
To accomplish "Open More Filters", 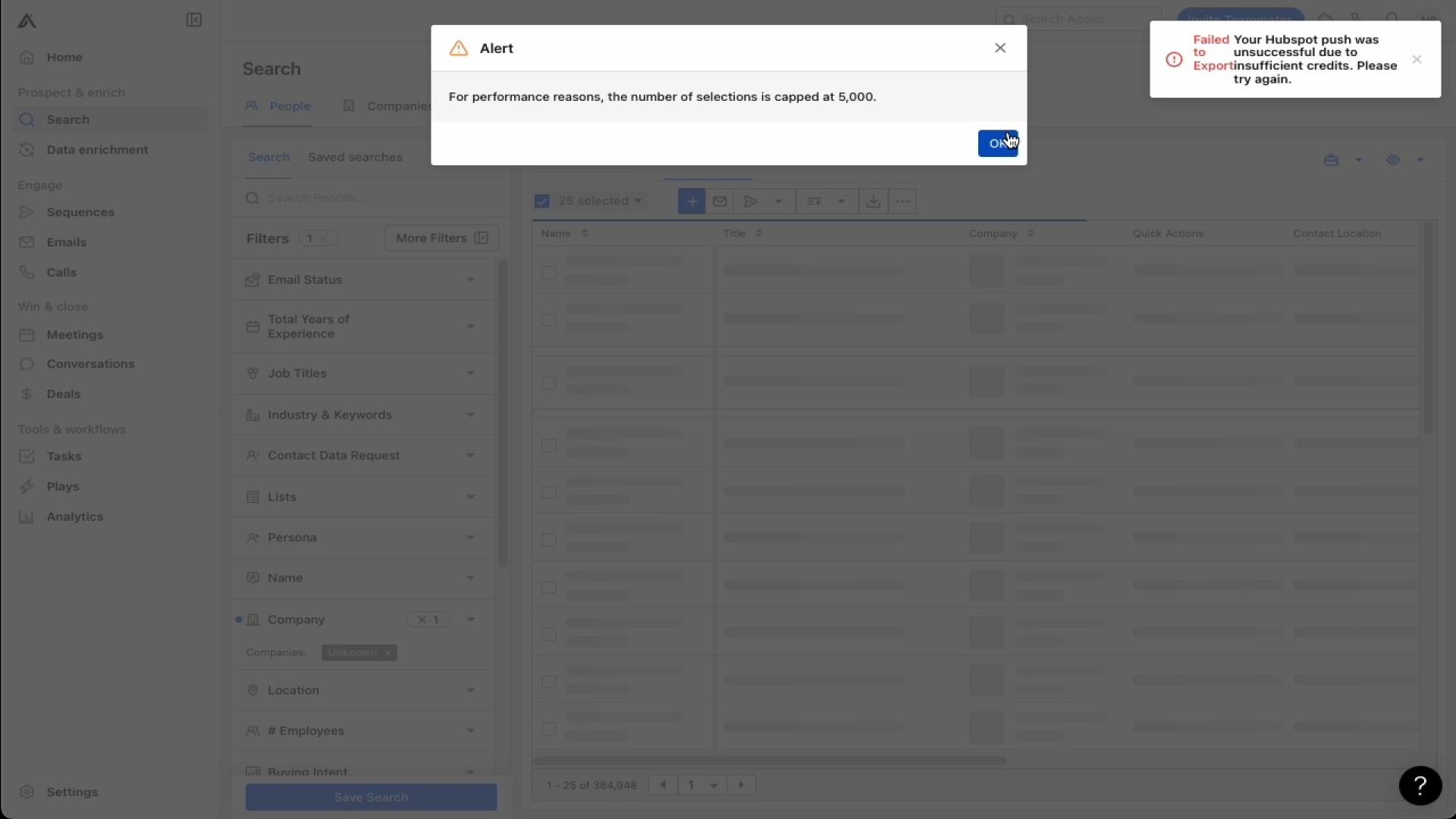I will (441, 238).
